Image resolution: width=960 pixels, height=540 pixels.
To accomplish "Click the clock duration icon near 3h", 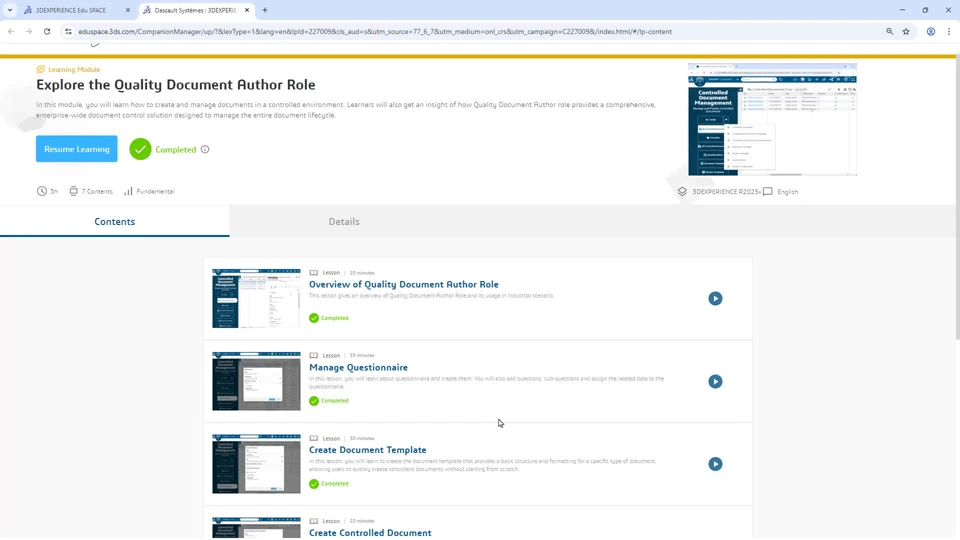I will coord(42,191).
